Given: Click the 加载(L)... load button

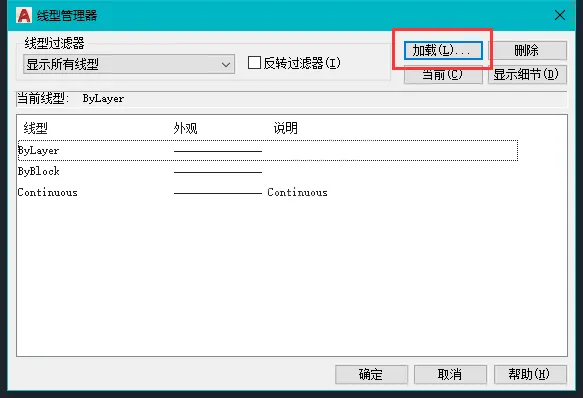Looking at the screenshot, I should [443, 50].
